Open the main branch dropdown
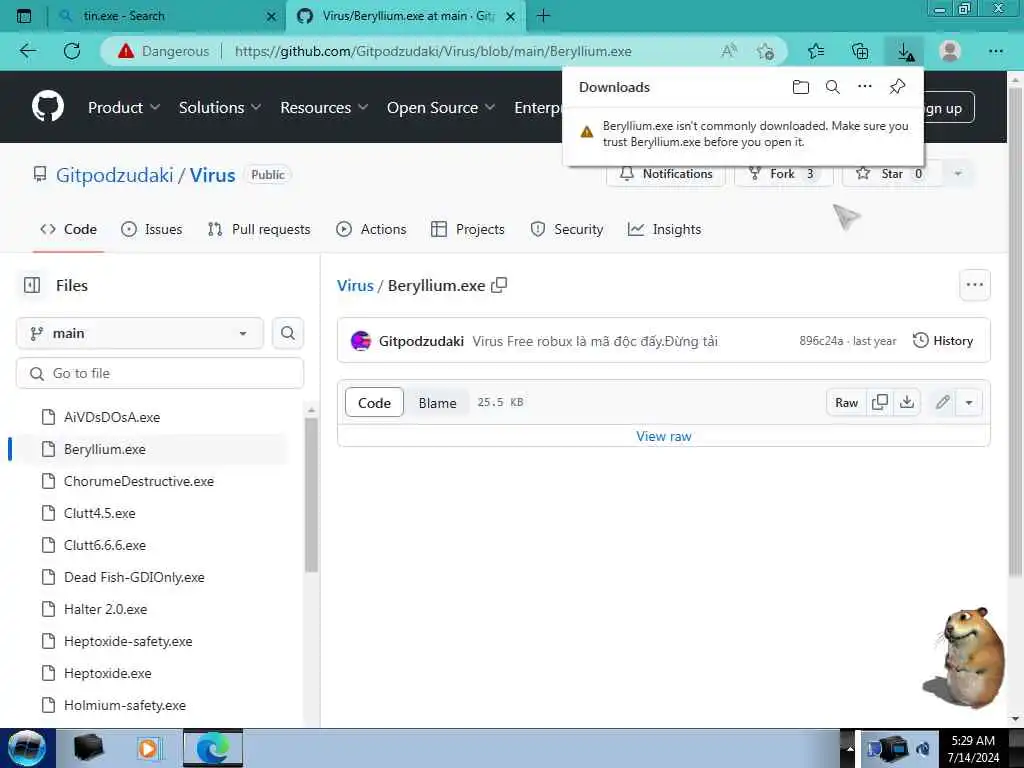 (x=140, y=333)
